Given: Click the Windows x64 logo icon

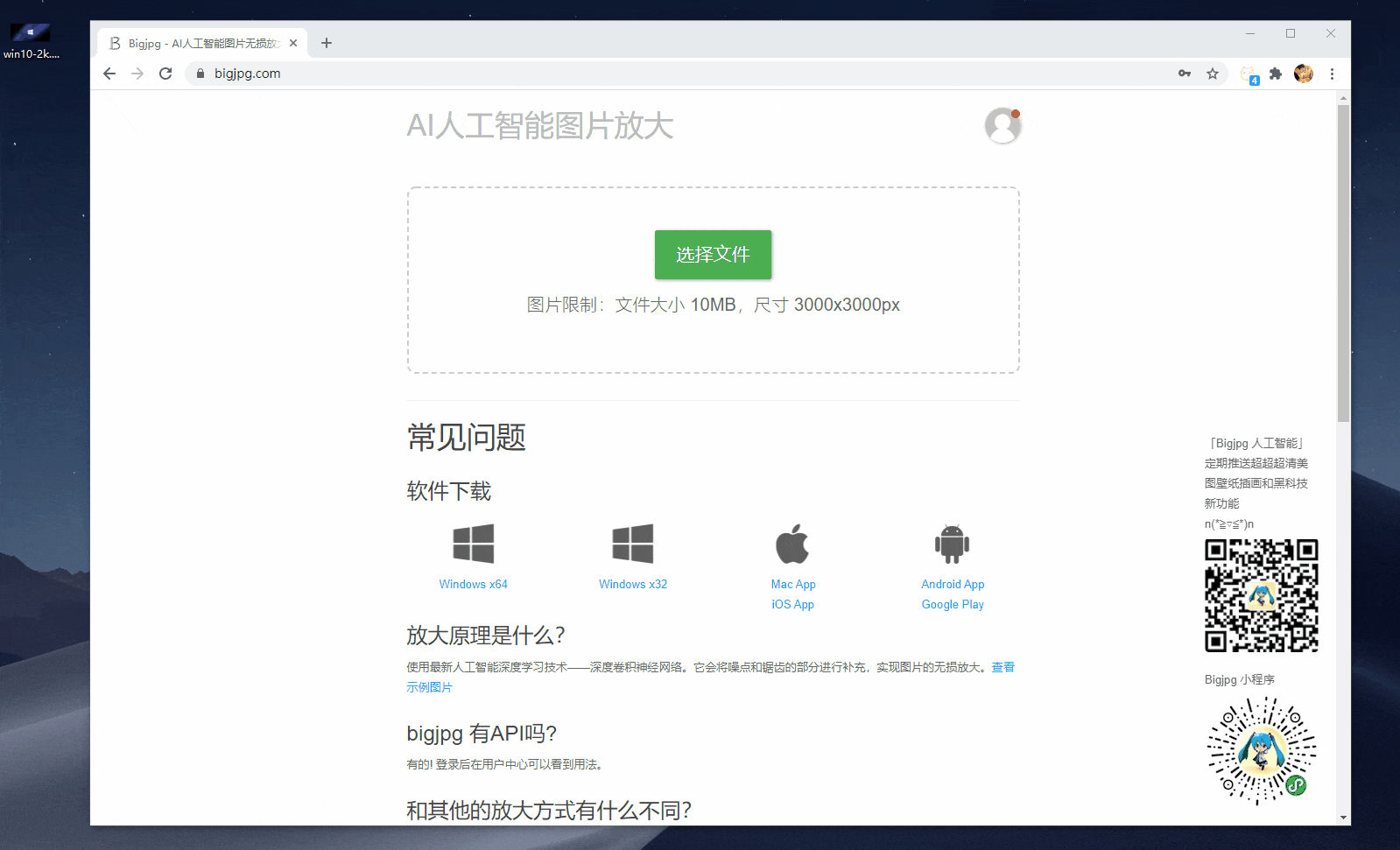Looking at the screenshot, I should 474,544.
